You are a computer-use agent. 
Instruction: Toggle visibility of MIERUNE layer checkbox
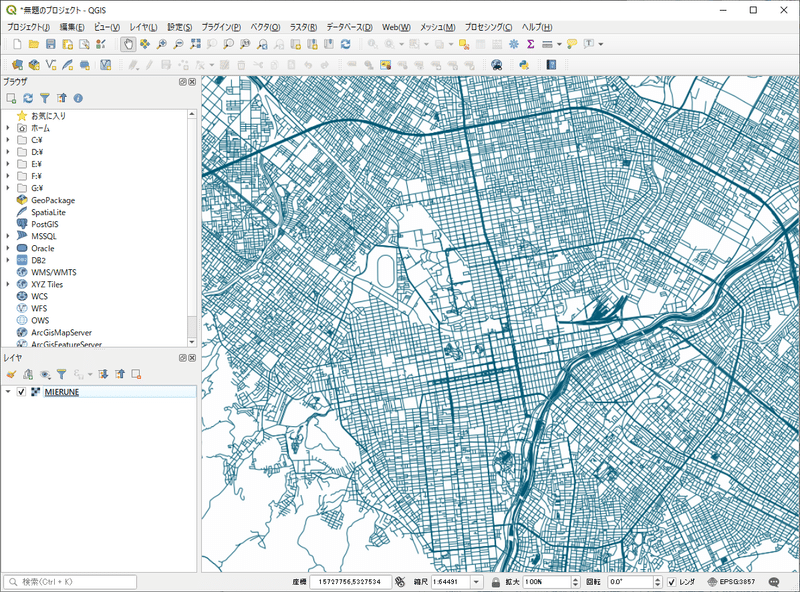tap(21, 392)
